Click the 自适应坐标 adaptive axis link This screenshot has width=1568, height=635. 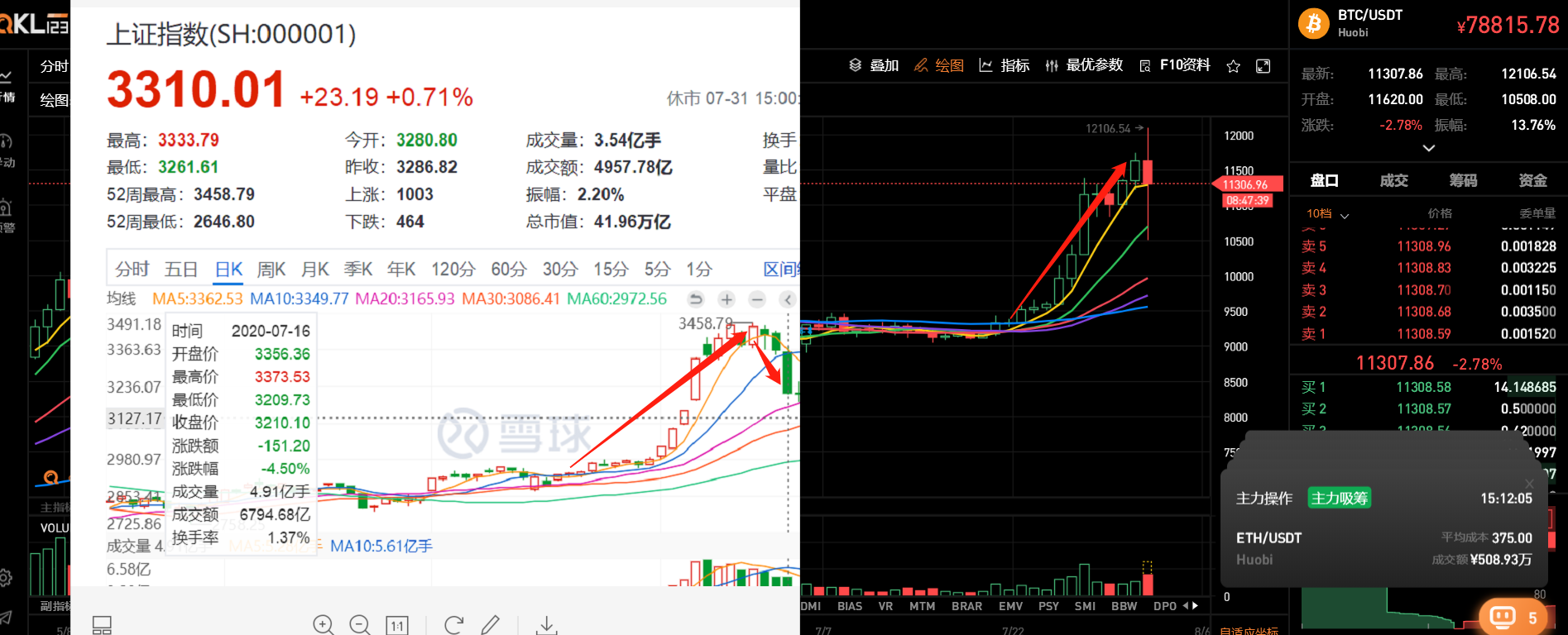click(x=1249, y=631)
